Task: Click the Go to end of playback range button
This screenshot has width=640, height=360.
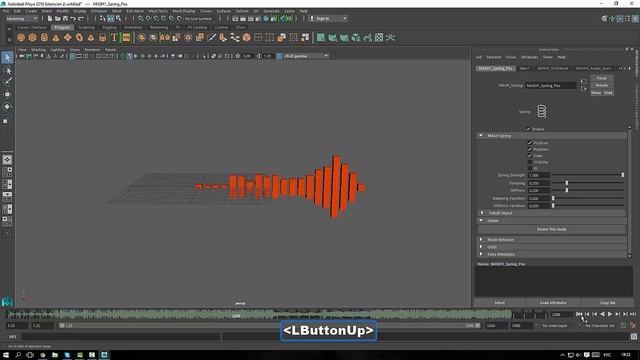Action: pyautogui.click(x=633, y=314)
